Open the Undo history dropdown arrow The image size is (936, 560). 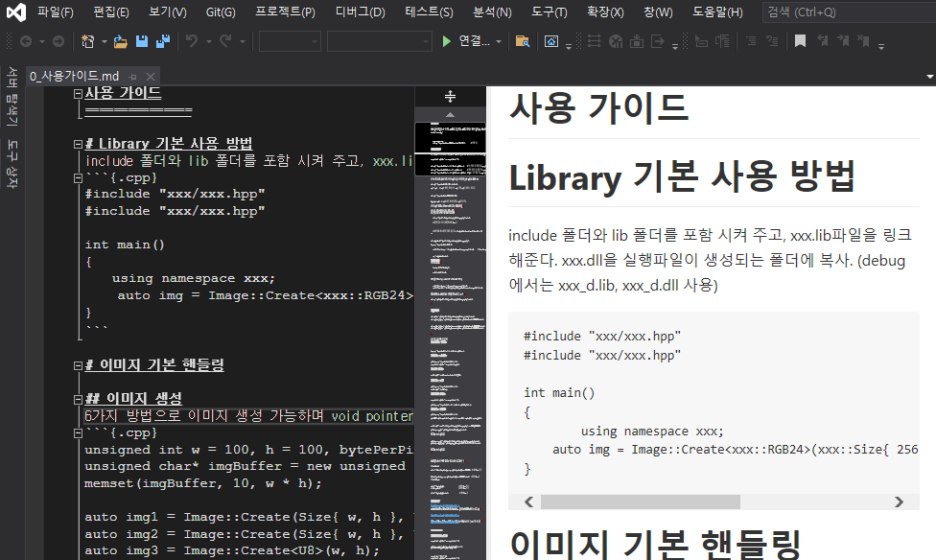pos(208,42)
